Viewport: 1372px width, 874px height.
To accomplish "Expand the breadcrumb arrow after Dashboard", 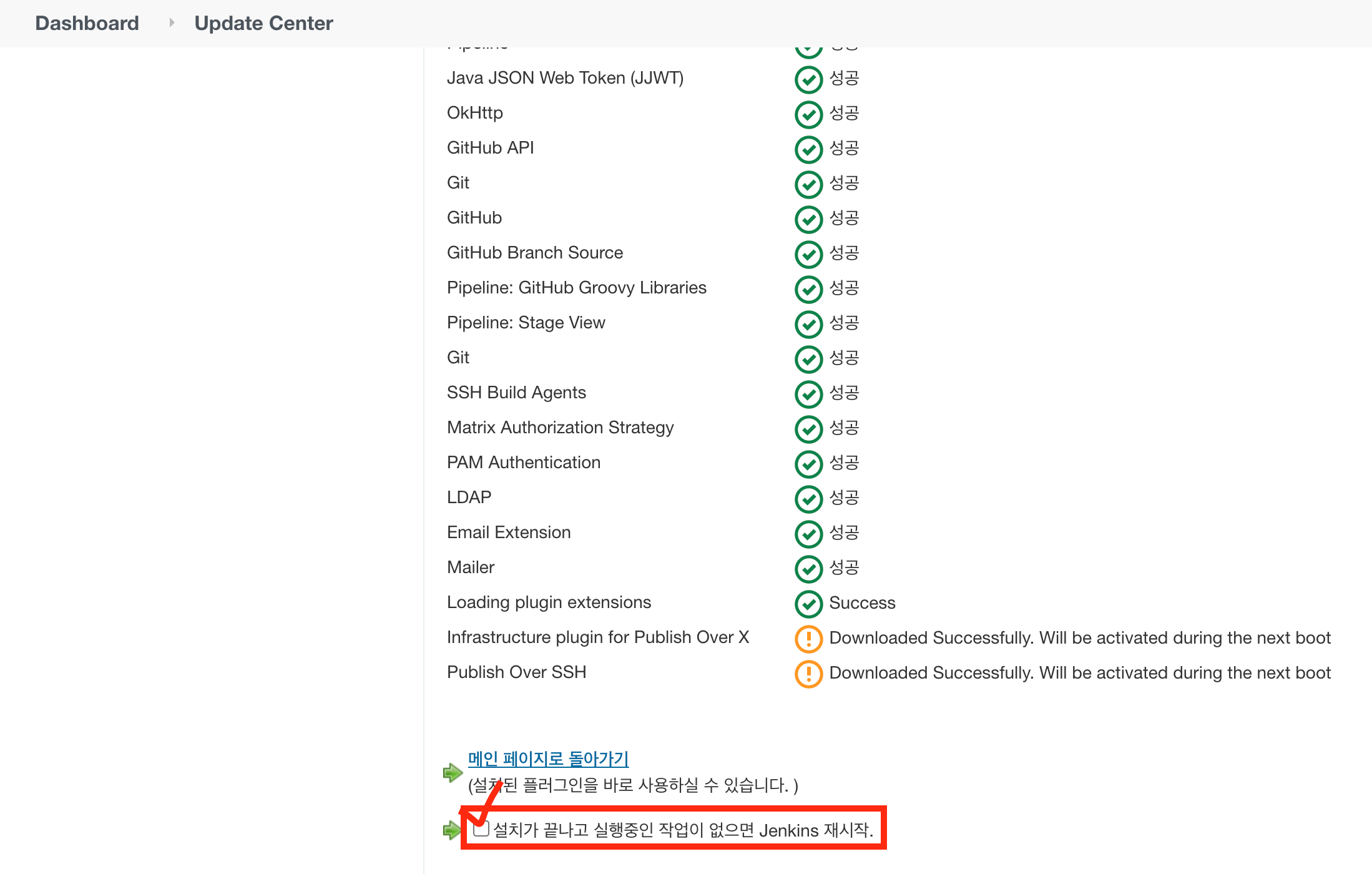I will point(172,23).
